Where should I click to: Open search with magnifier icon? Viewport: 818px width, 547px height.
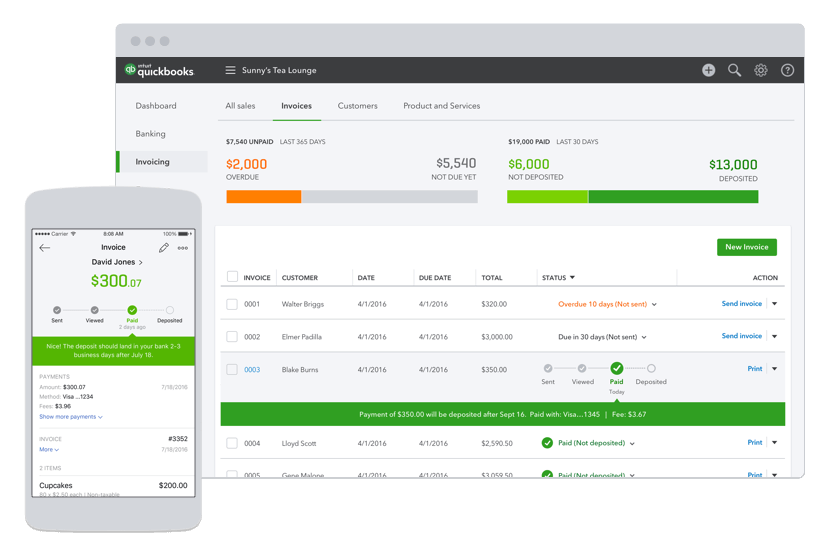(x=735, y=70)
